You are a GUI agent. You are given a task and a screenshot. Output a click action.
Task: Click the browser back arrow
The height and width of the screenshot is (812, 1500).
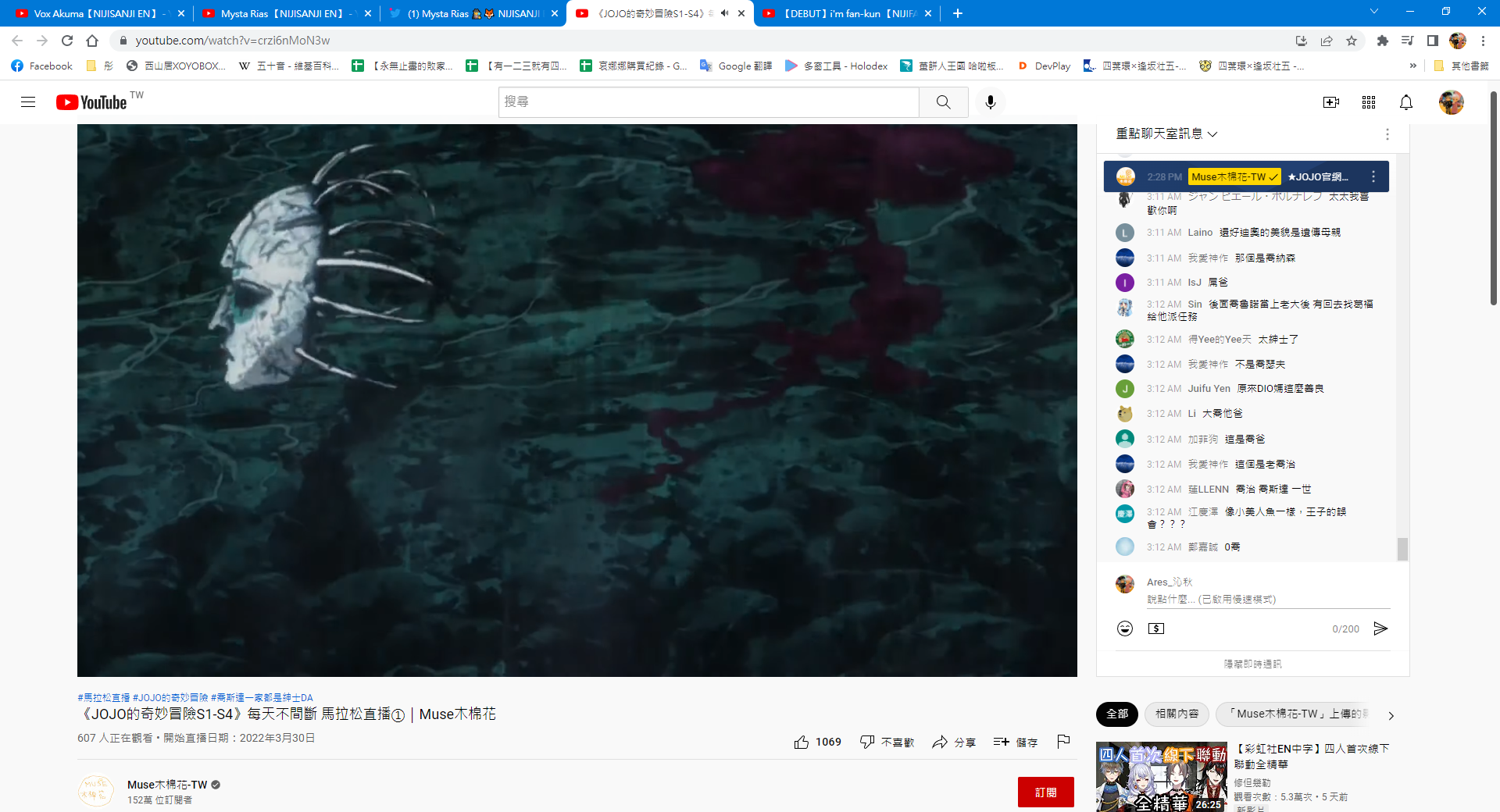pos(17,41)
